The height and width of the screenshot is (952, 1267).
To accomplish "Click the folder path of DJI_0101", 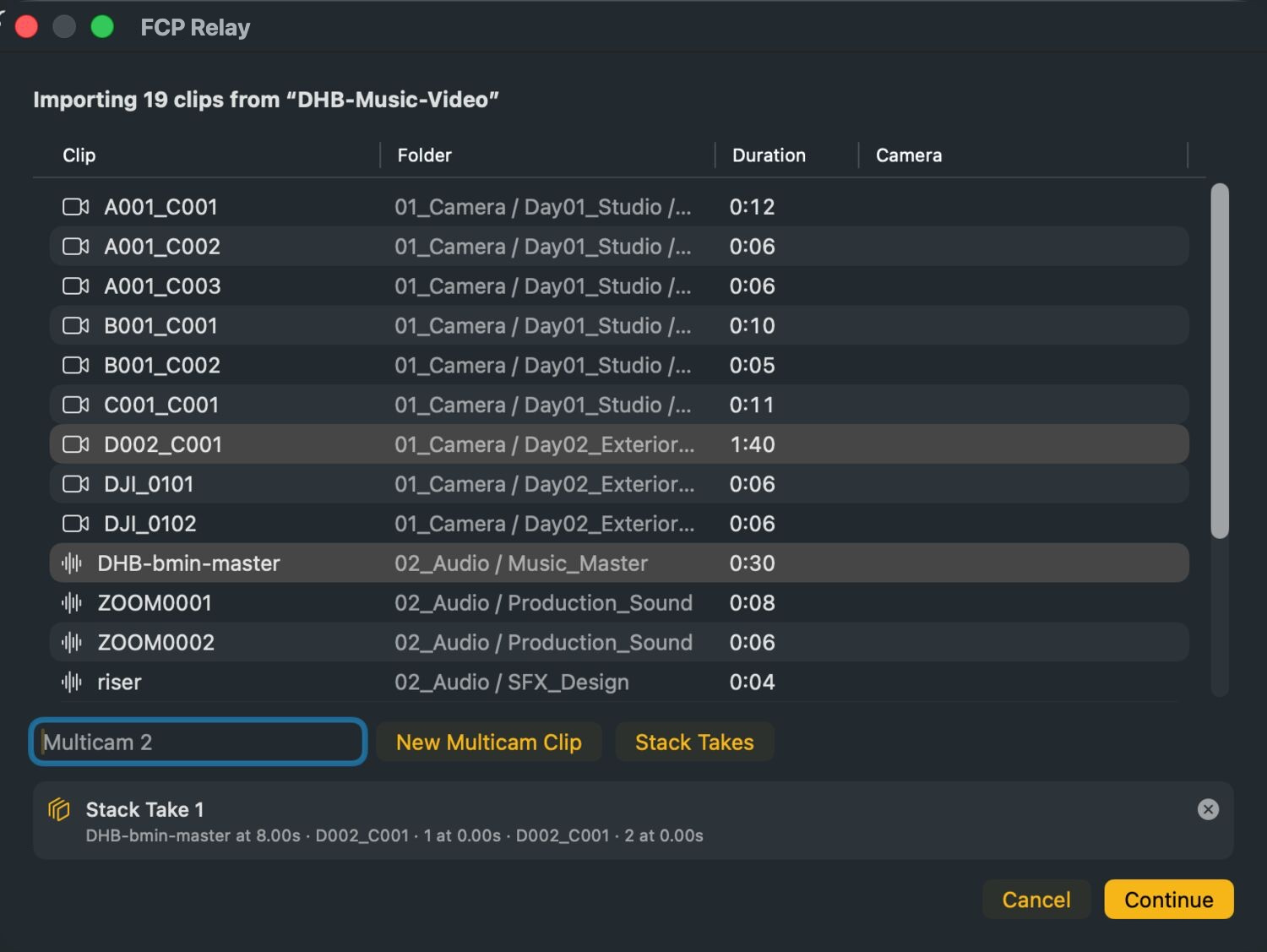I will point(545,485).
